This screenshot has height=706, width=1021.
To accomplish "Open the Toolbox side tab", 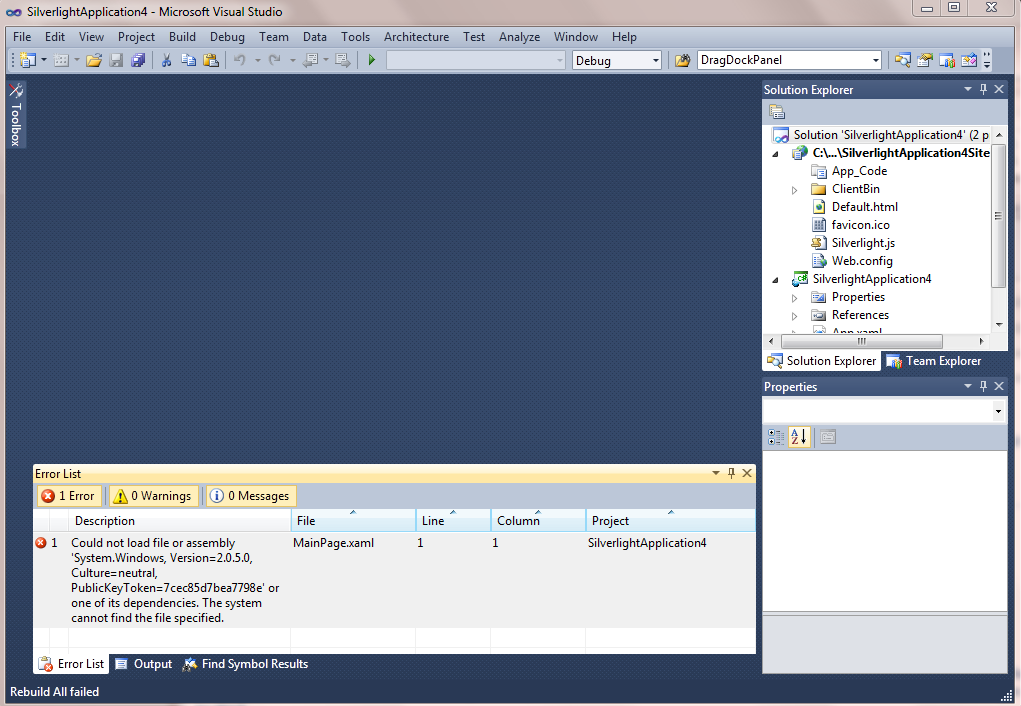I will click(x=16, y=115).
